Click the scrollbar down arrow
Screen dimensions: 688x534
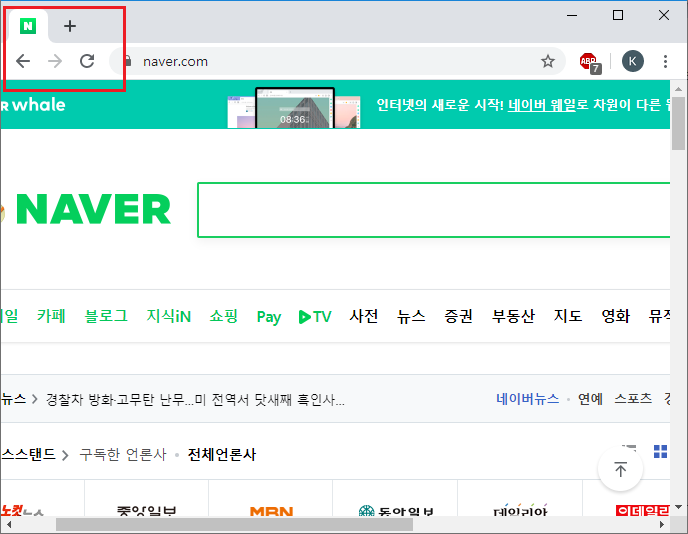click(x=679, y=507)
